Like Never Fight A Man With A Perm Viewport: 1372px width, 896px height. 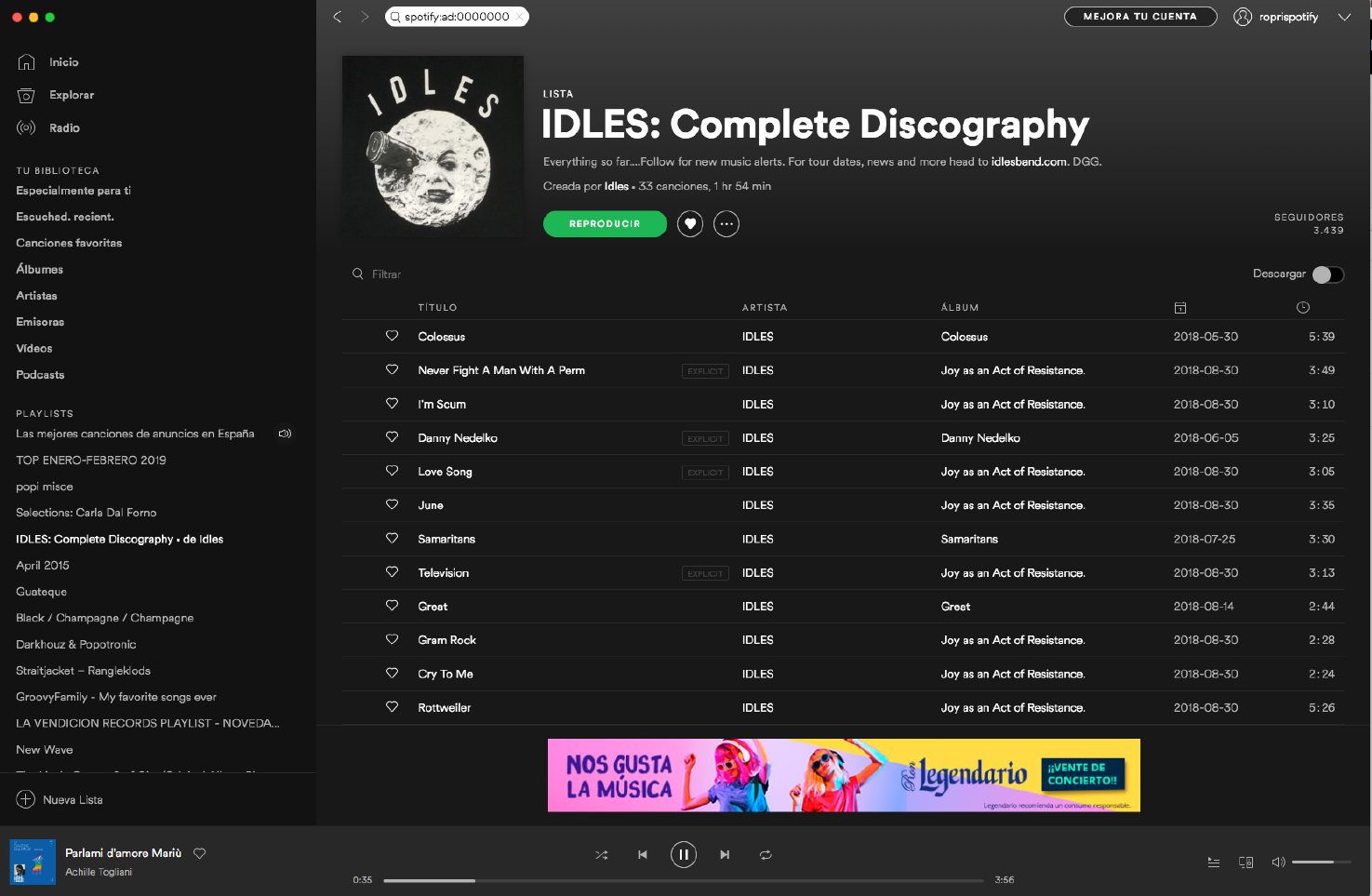392,369
